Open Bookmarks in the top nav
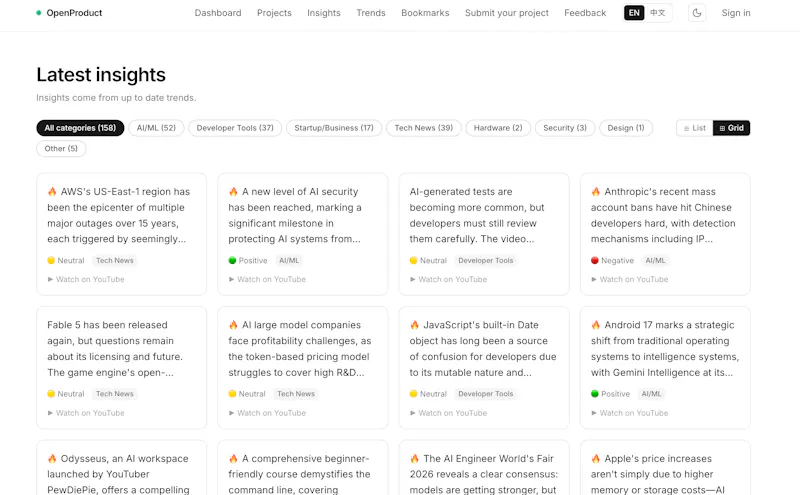The height and width of the screenshot is (495, 800). 425,13
